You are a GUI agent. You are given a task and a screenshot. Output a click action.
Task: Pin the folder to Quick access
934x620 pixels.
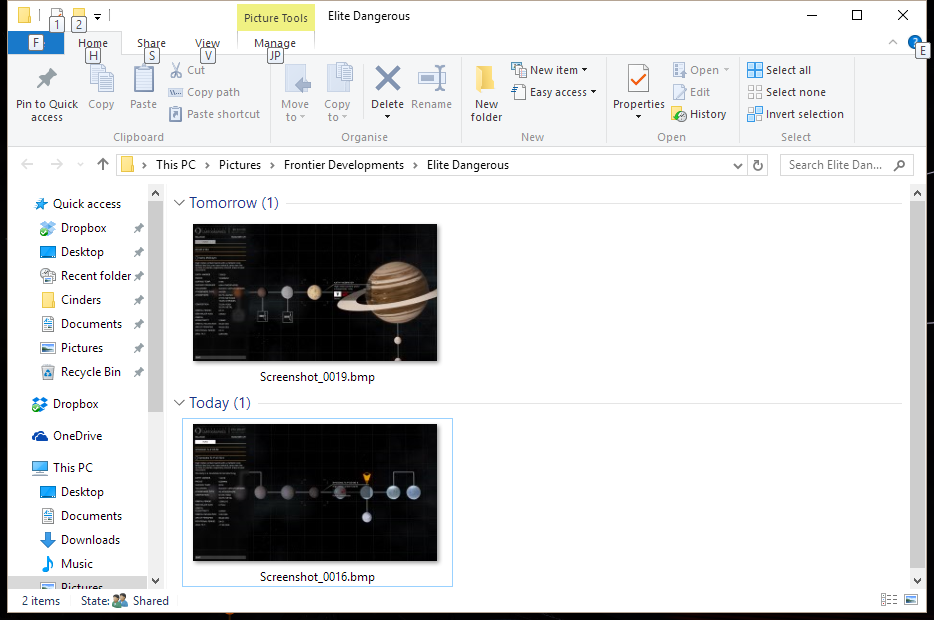pyautogui.click(x=46, y=94)
